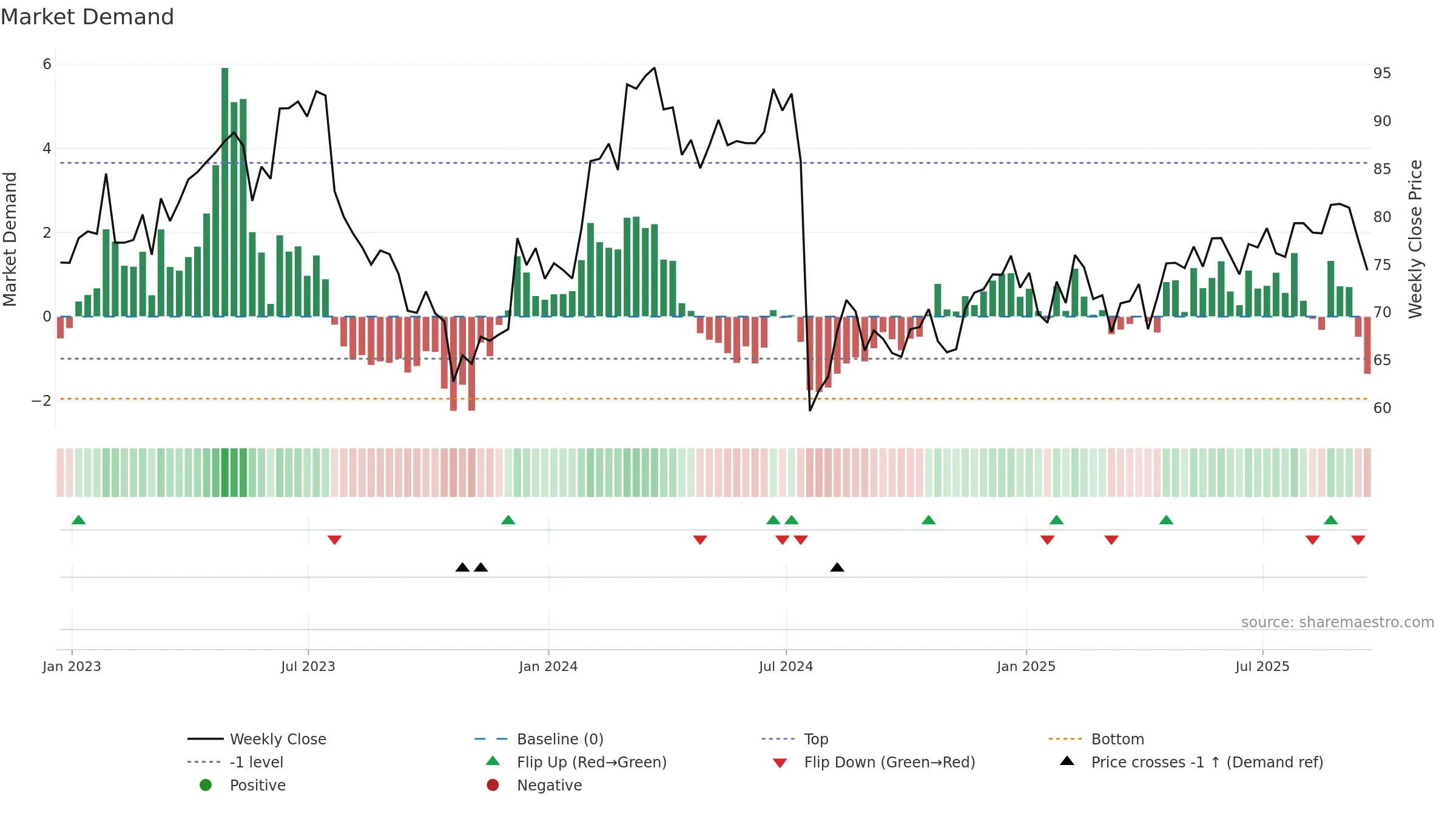Click green flip-up marker before Jan 2024

pos(508,520)
